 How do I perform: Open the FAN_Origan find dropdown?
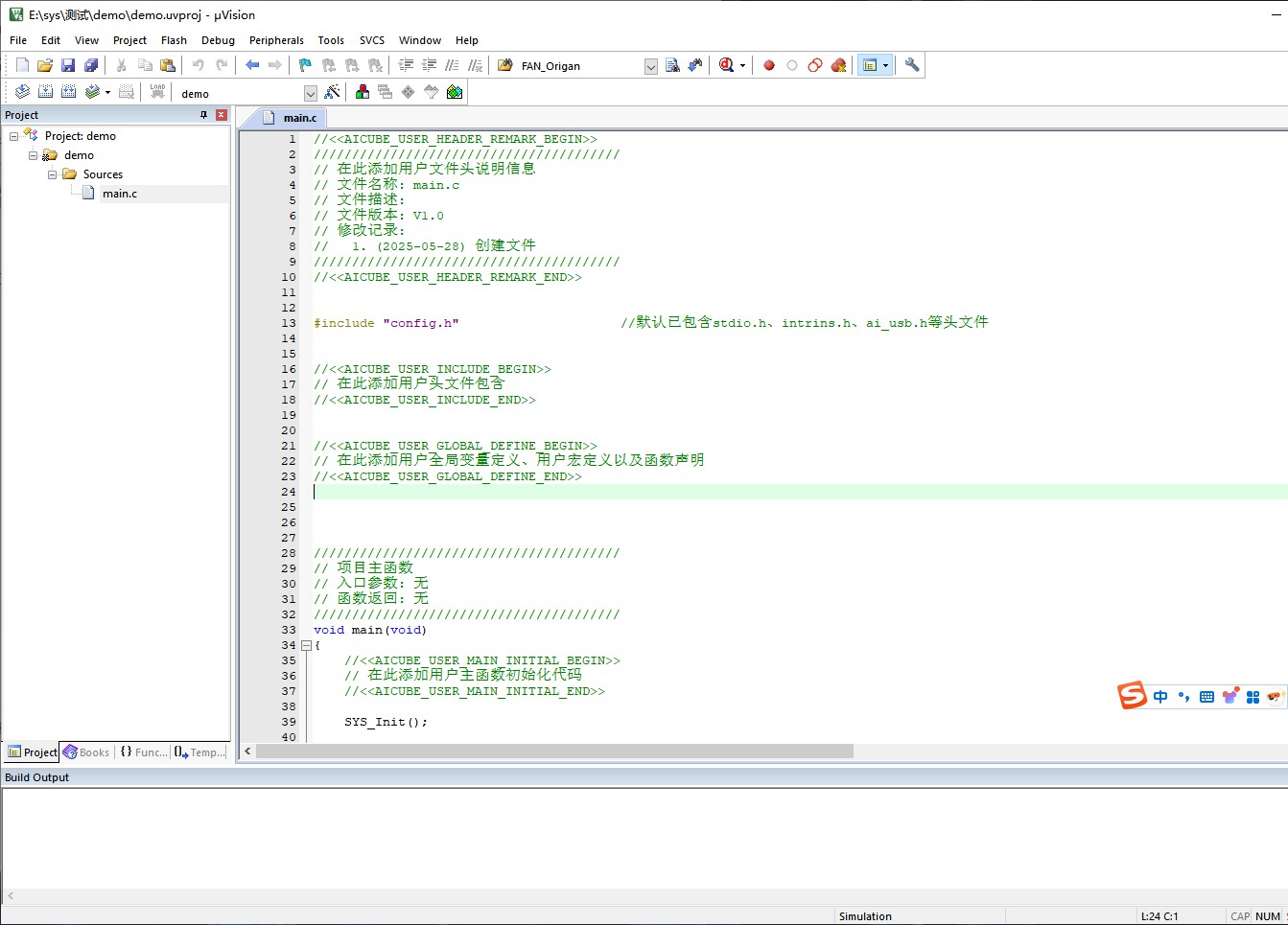point(651,66)
